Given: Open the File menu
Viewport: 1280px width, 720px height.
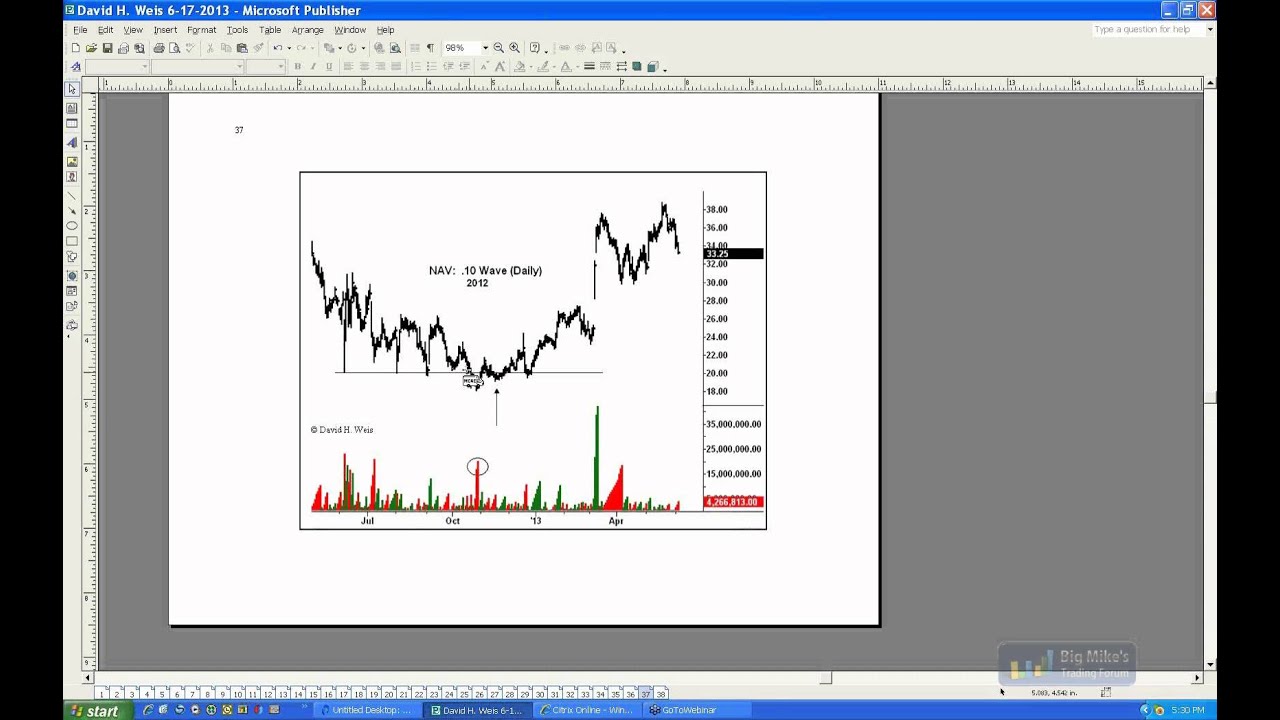Looking at the screenshot, I should point(80,30).
